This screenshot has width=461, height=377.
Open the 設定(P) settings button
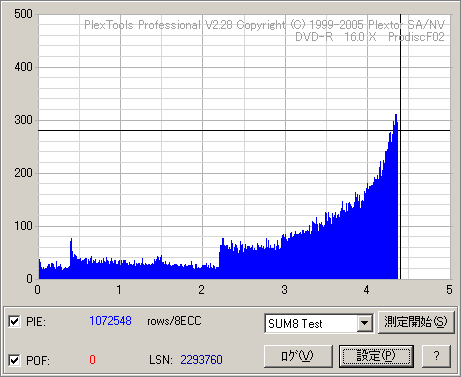[376, 356]
